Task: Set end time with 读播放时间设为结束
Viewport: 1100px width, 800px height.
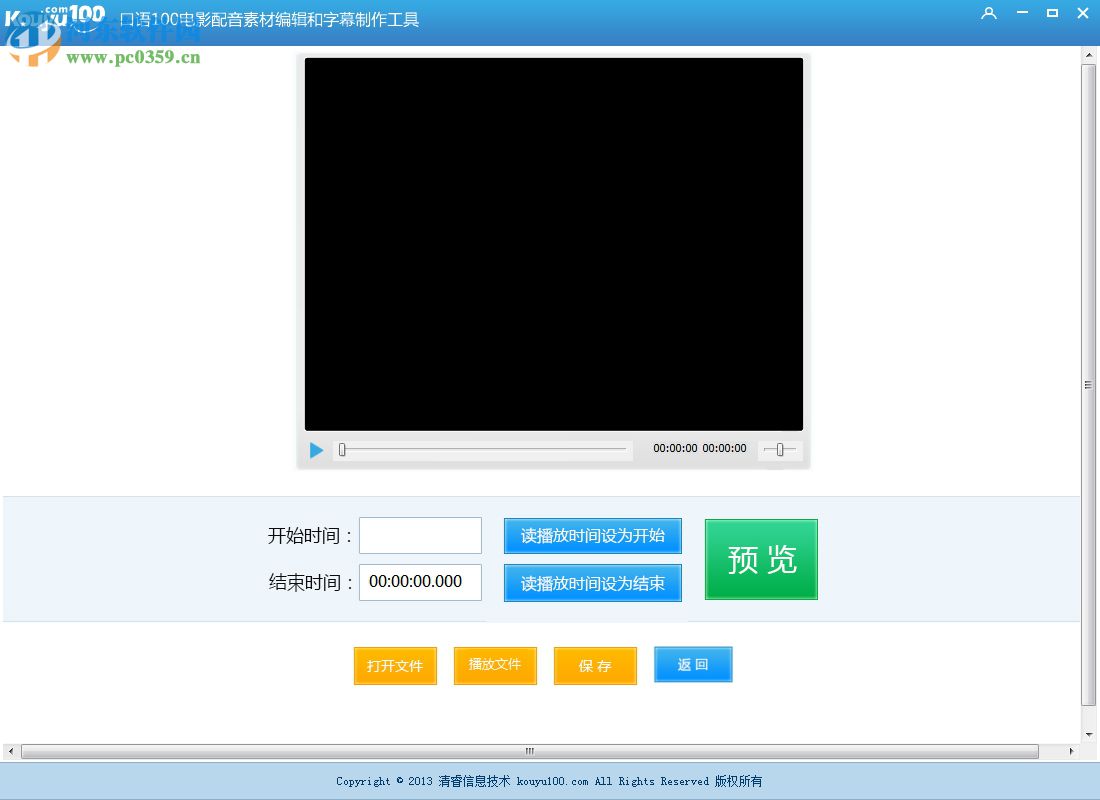Action: pyautogui.click(x=592, y=583)
